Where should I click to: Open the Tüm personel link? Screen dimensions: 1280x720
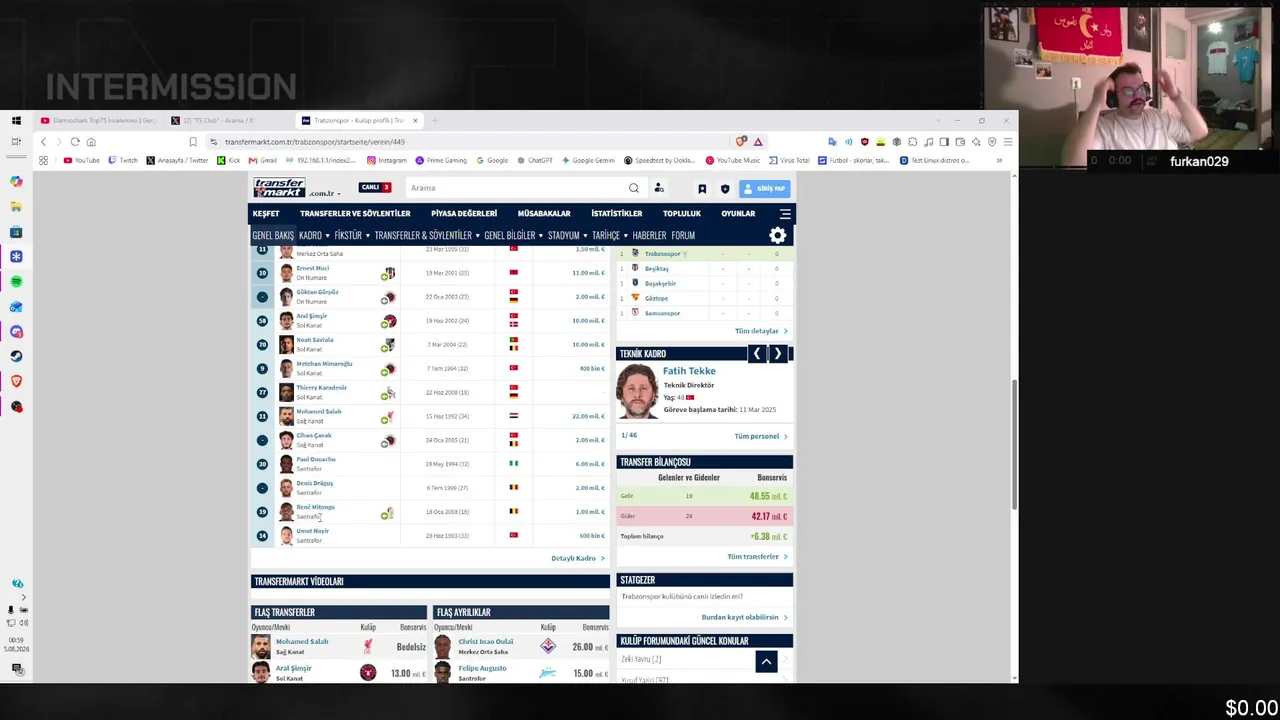[x=760, y=436]
